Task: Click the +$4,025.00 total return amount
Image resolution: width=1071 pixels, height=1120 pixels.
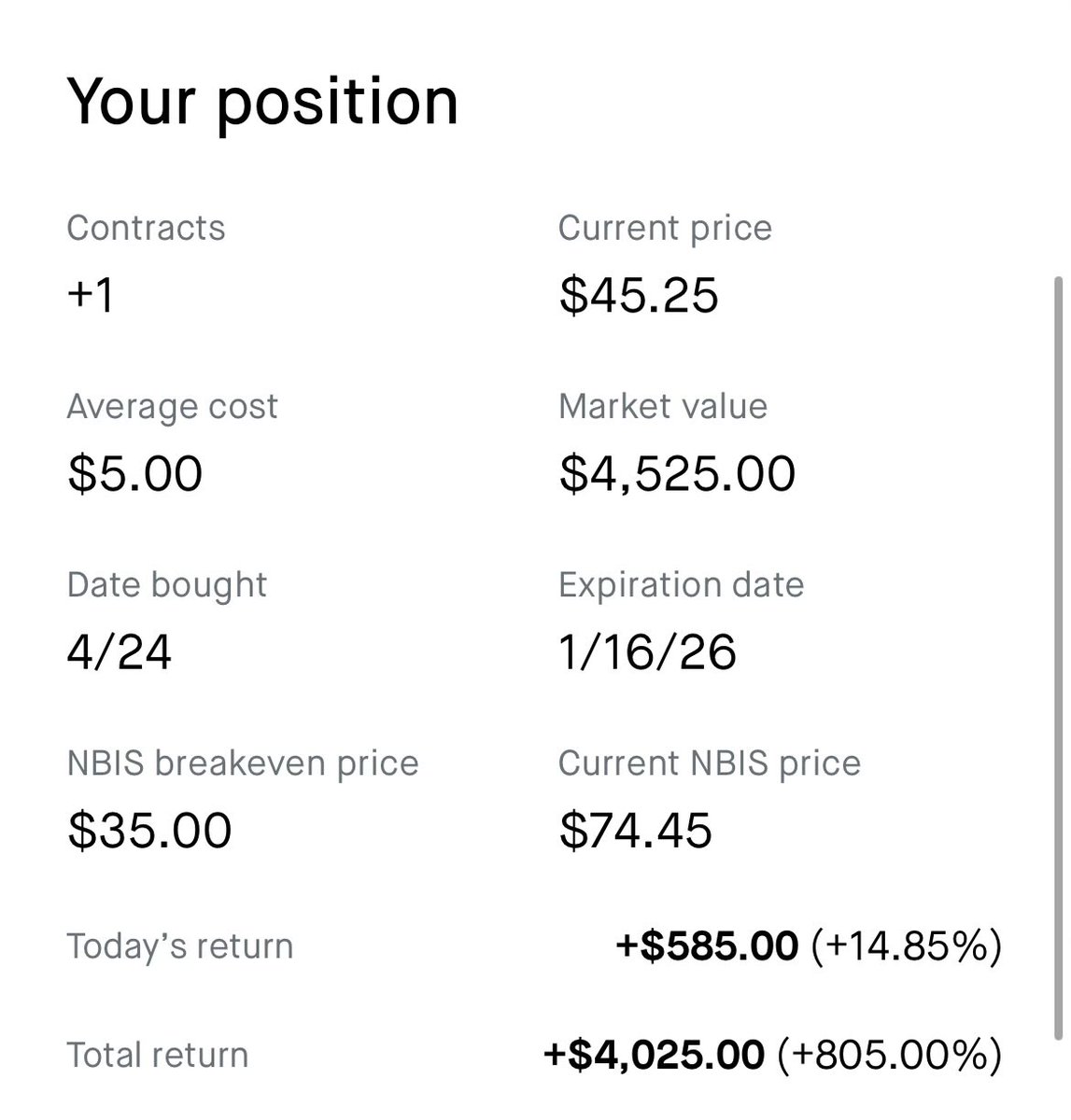Action: pos(654,1055)
